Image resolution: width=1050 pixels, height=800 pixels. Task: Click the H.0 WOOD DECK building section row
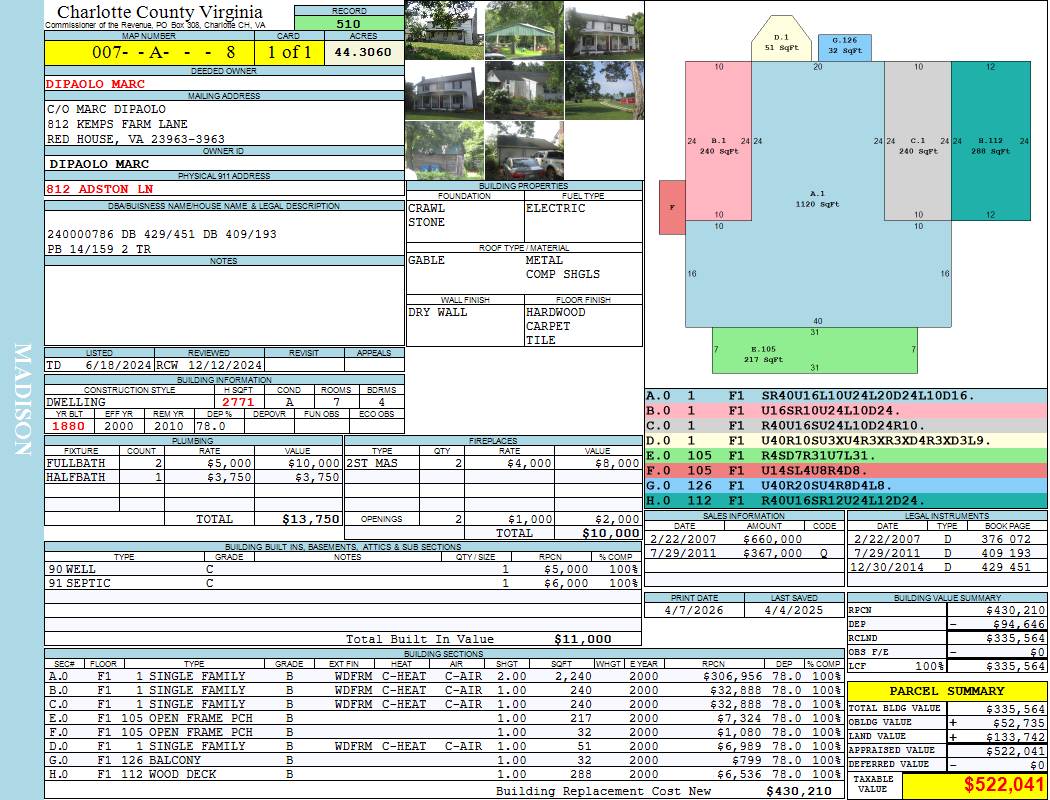[x=445, y=774]
